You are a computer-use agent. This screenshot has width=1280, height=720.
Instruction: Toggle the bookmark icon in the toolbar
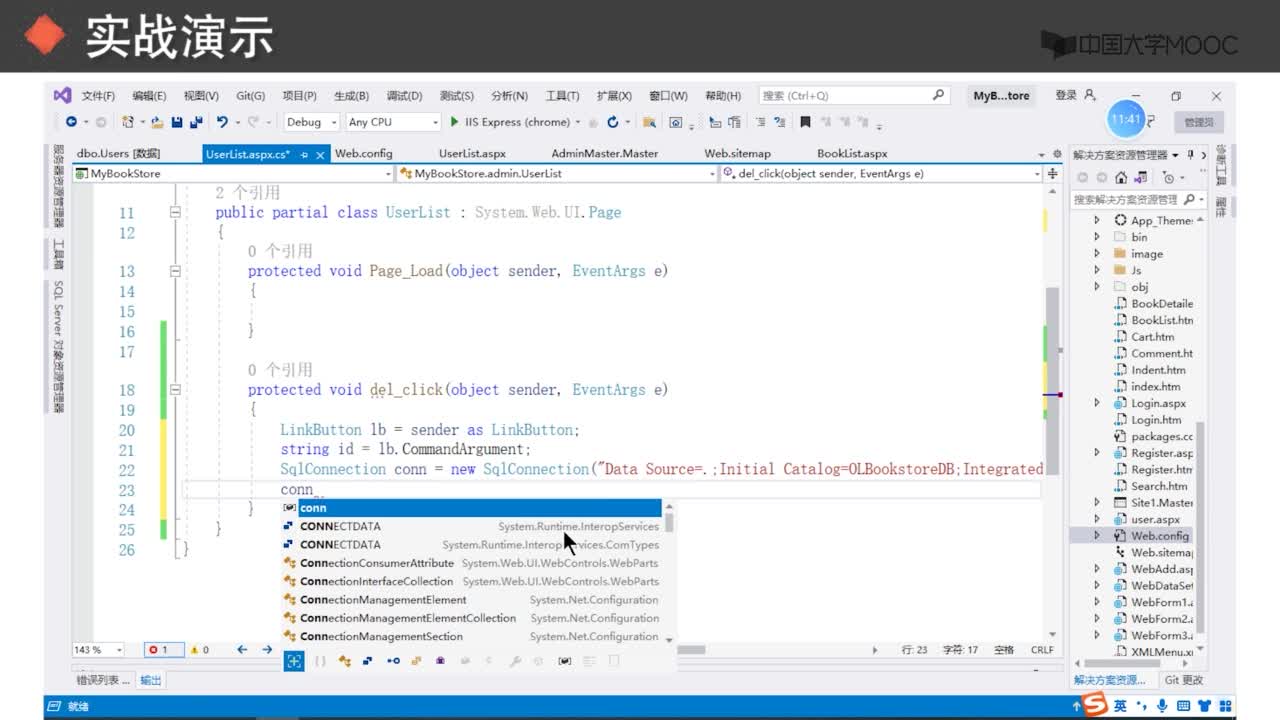pyautogui.click(x=805, y=122)
